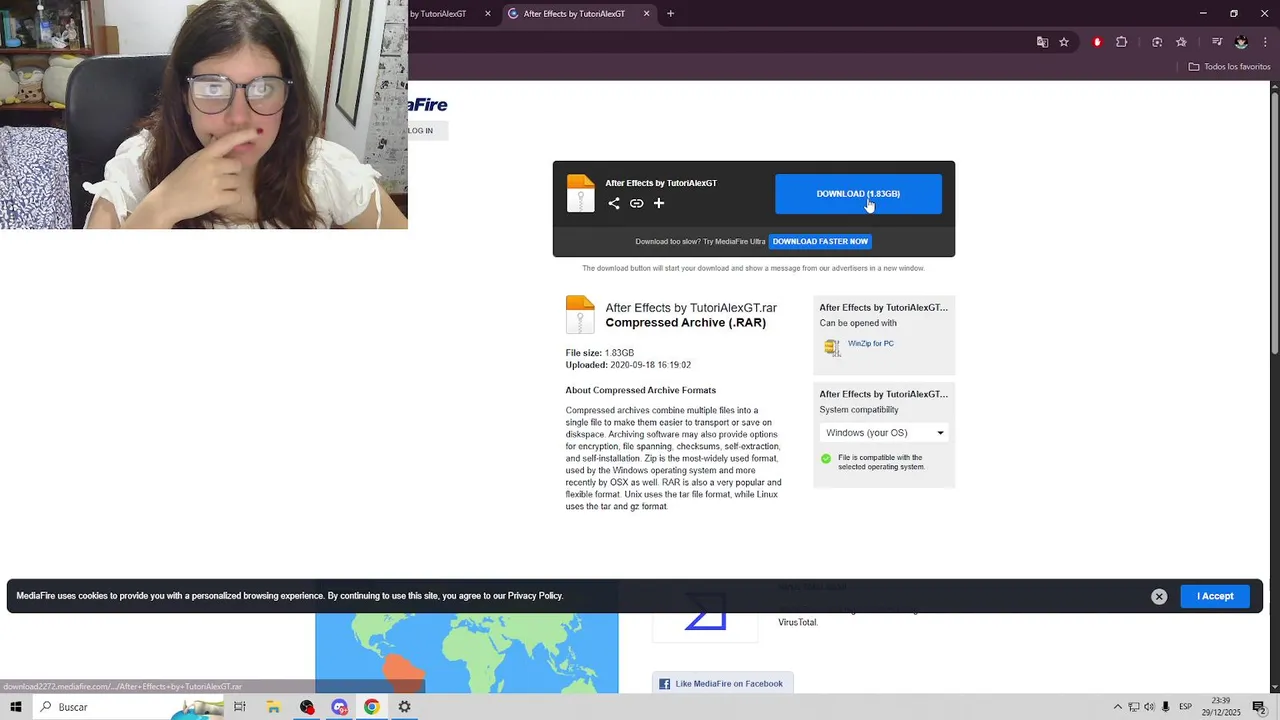Click the screenshot lens toolbar icon
Screen dimensions: 1280x720
1157,42
